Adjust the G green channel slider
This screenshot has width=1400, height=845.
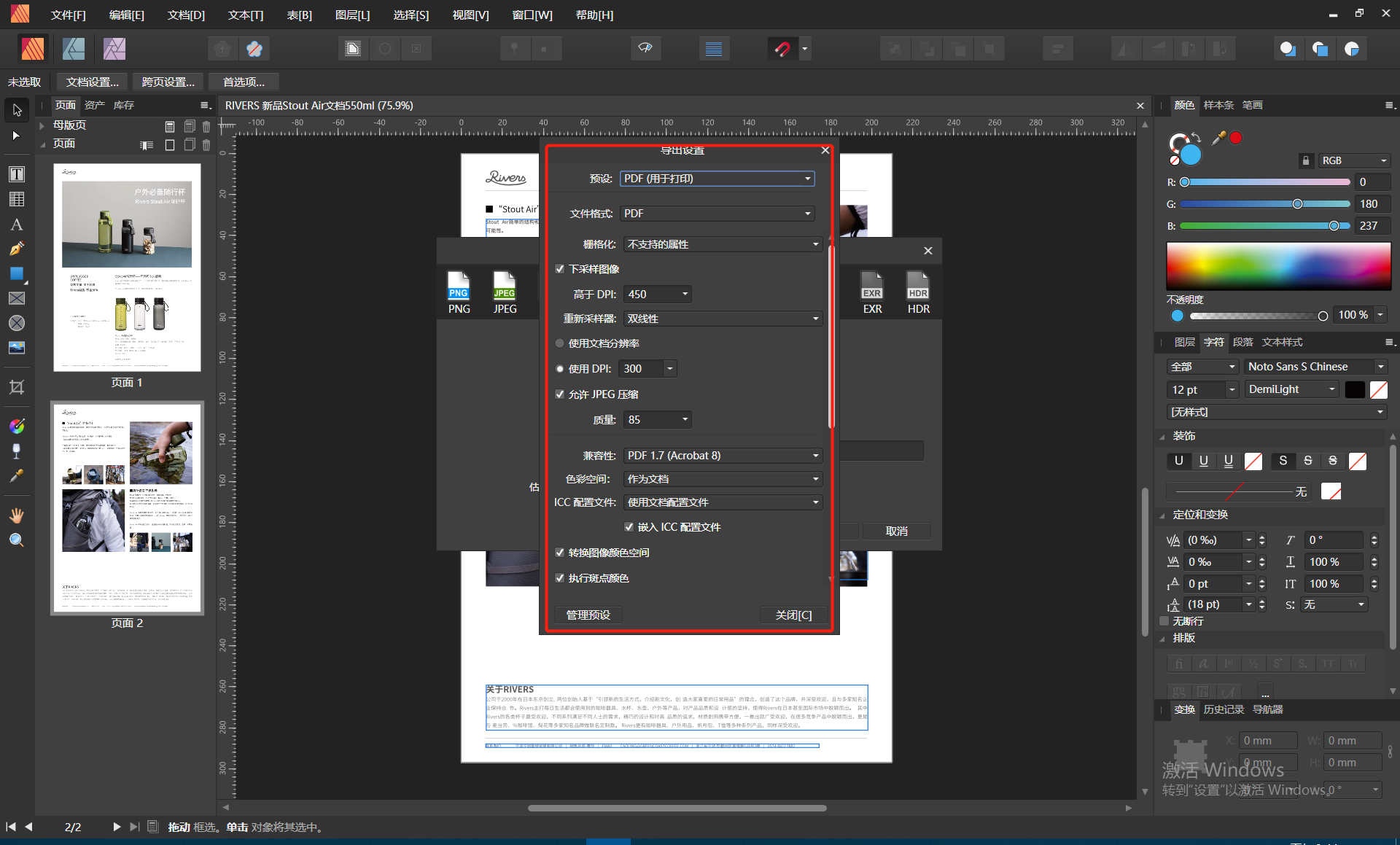tap(1265, 204)
